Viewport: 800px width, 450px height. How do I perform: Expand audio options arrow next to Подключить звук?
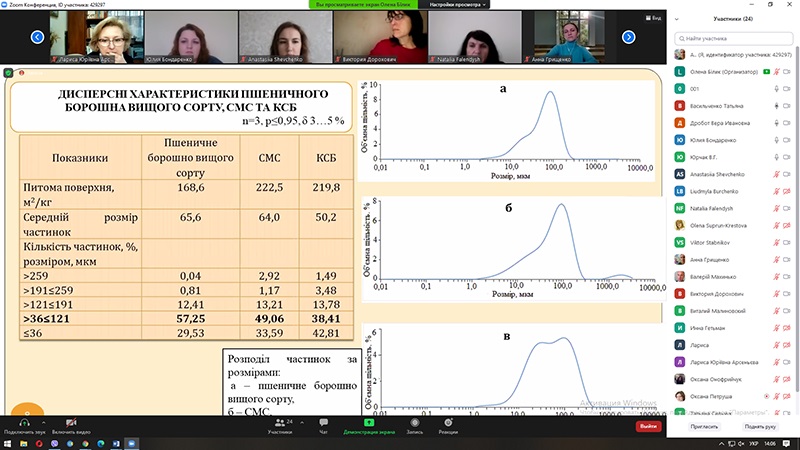(43, 422)
